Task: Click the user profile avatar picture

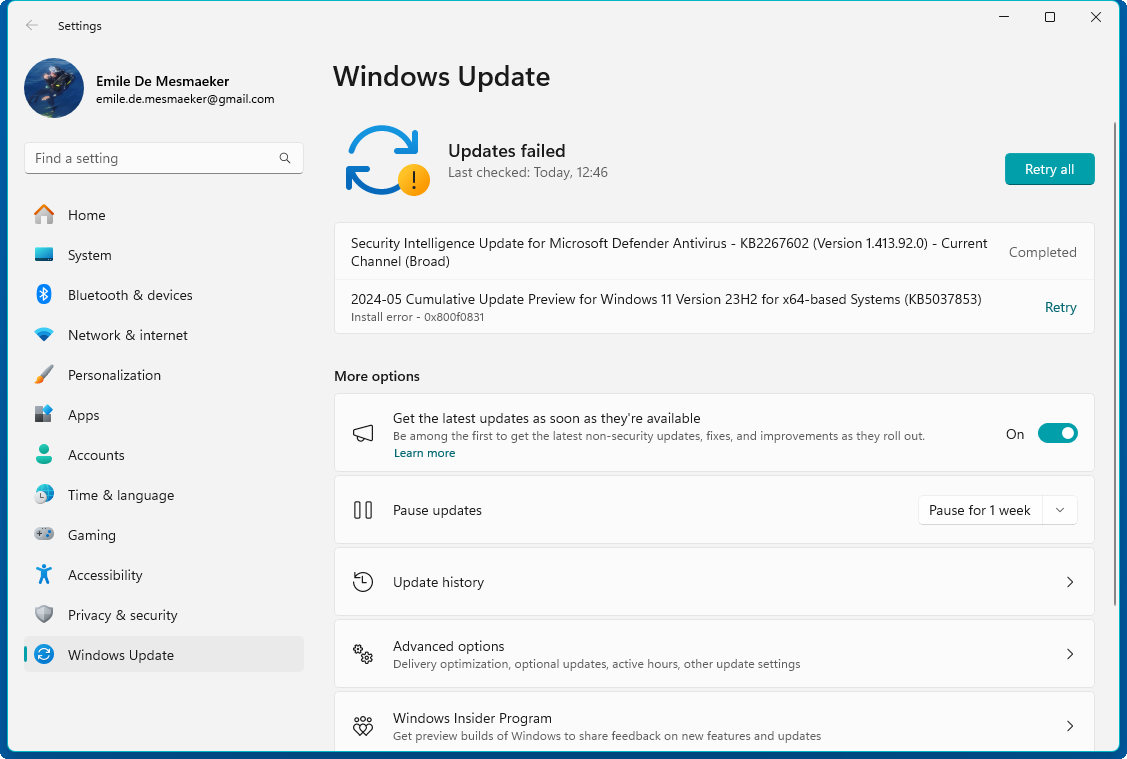Action: point(54,88)
